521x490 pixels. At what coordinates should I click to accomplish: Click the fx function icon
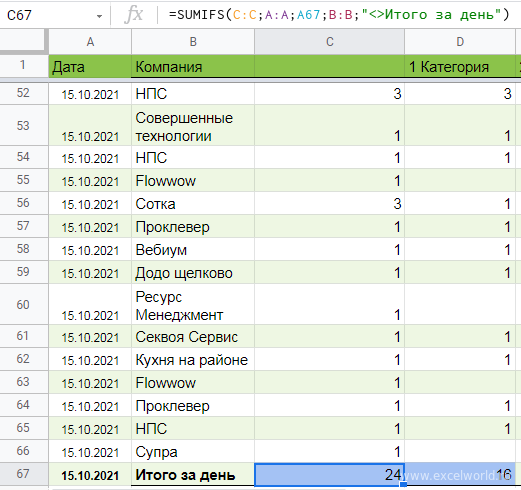(133, 15)
